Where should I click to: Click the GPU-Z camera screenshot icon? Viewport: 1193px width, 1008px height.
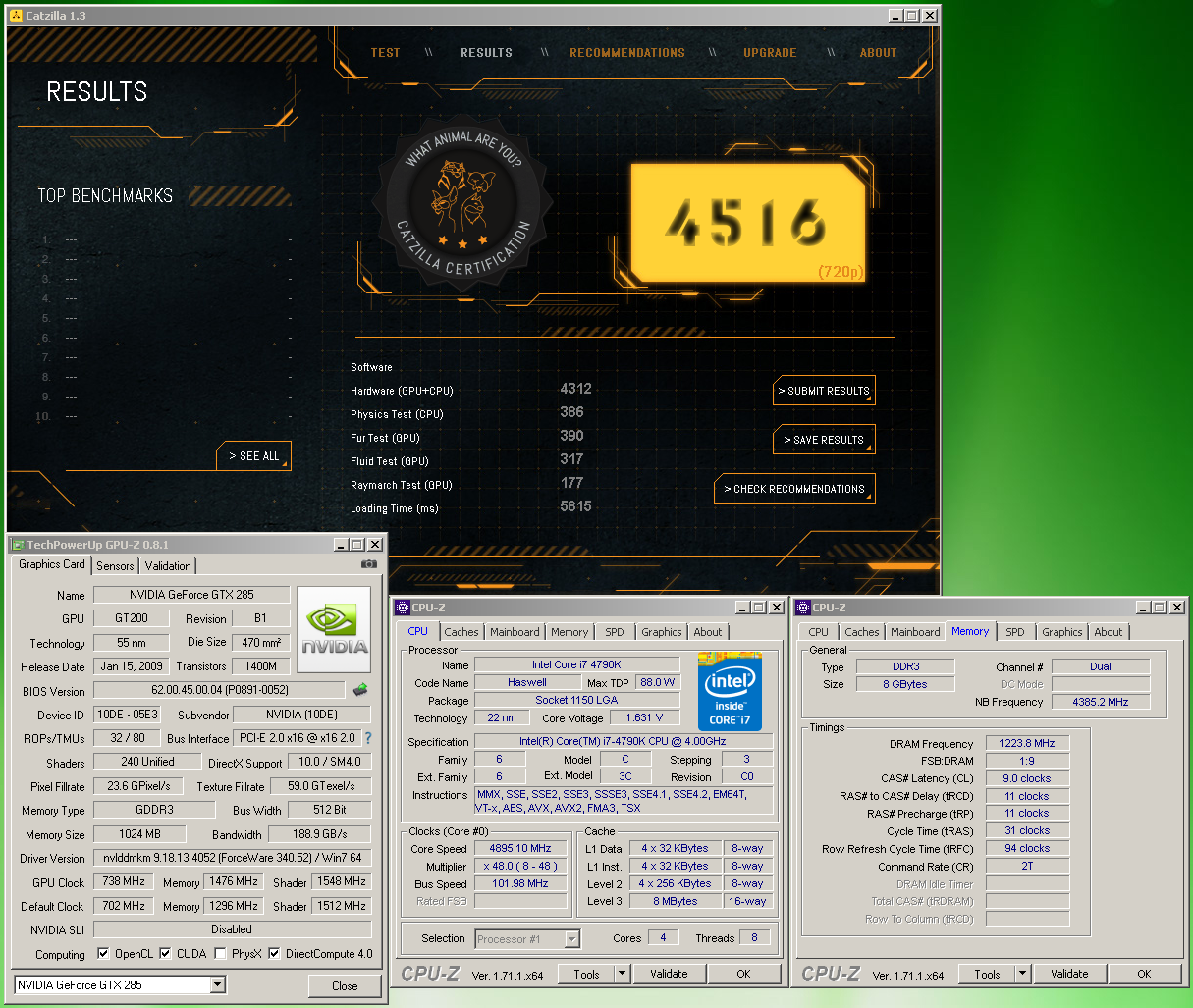369,564
